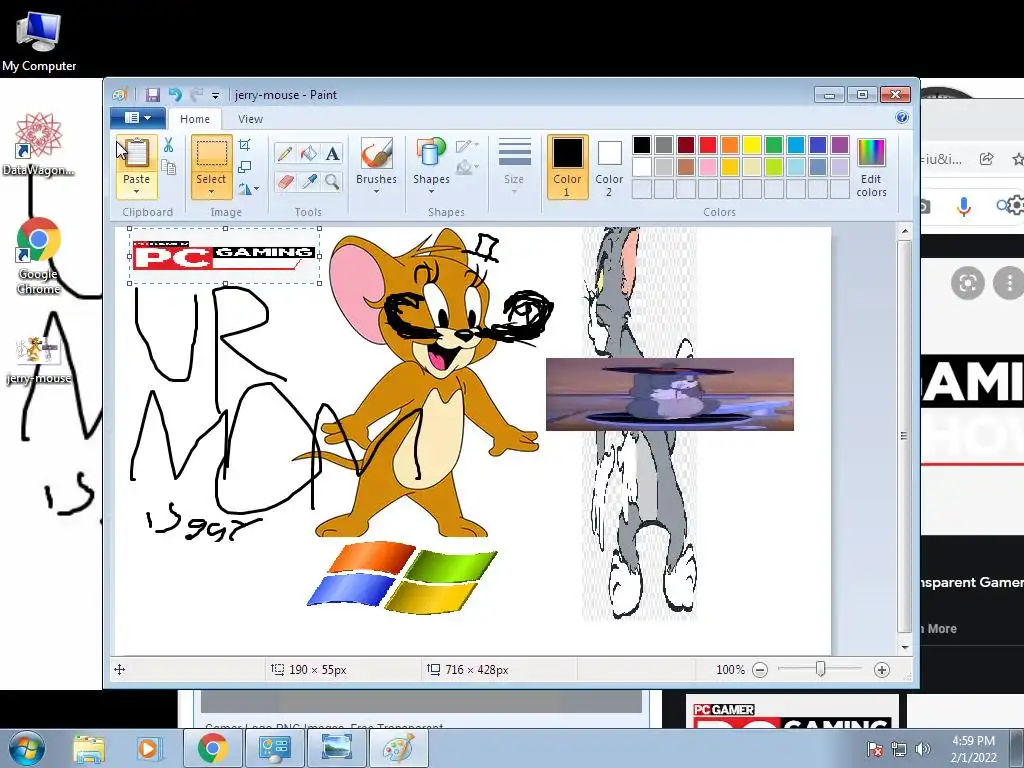1024x768 pixels.
Task: Open Google Chrome desktop shortcut
Action: tap(39, 256)
